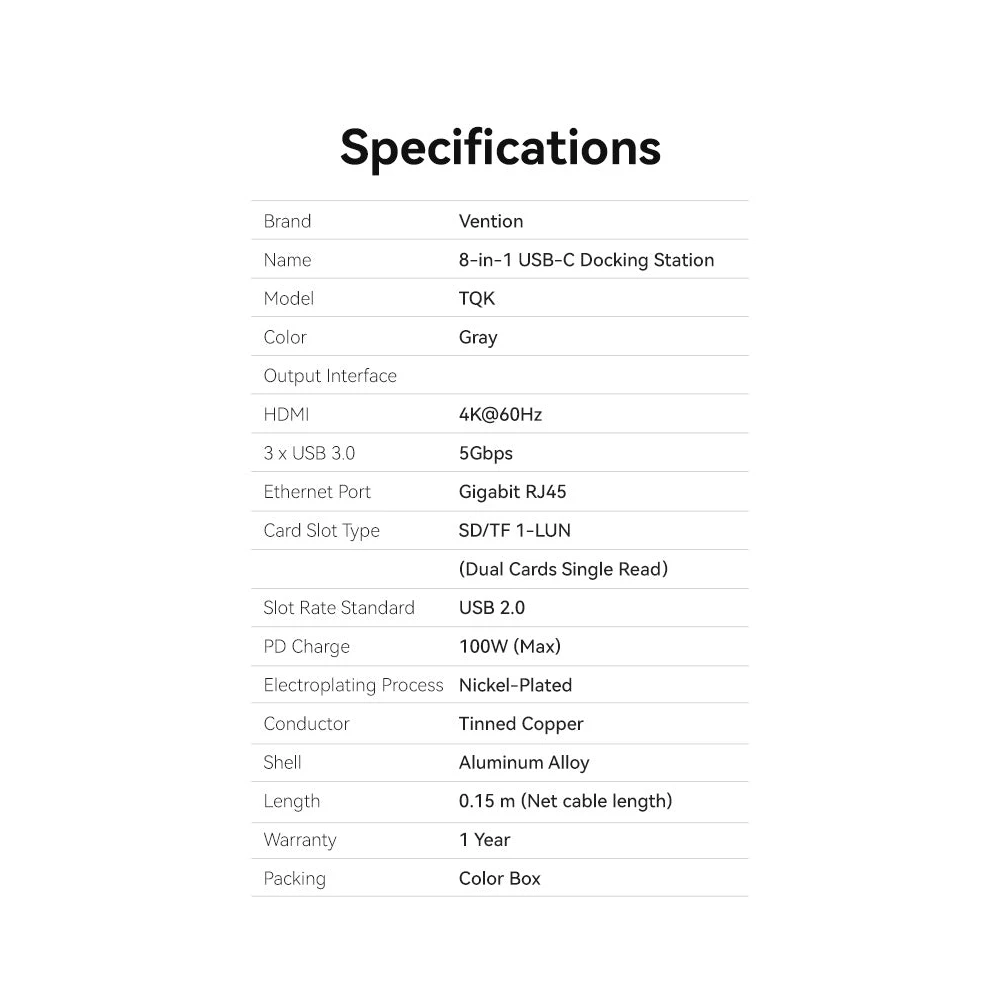Click the SD/TF 1-LUN card slot value
1000x1000 pixels.
(515, 530)
